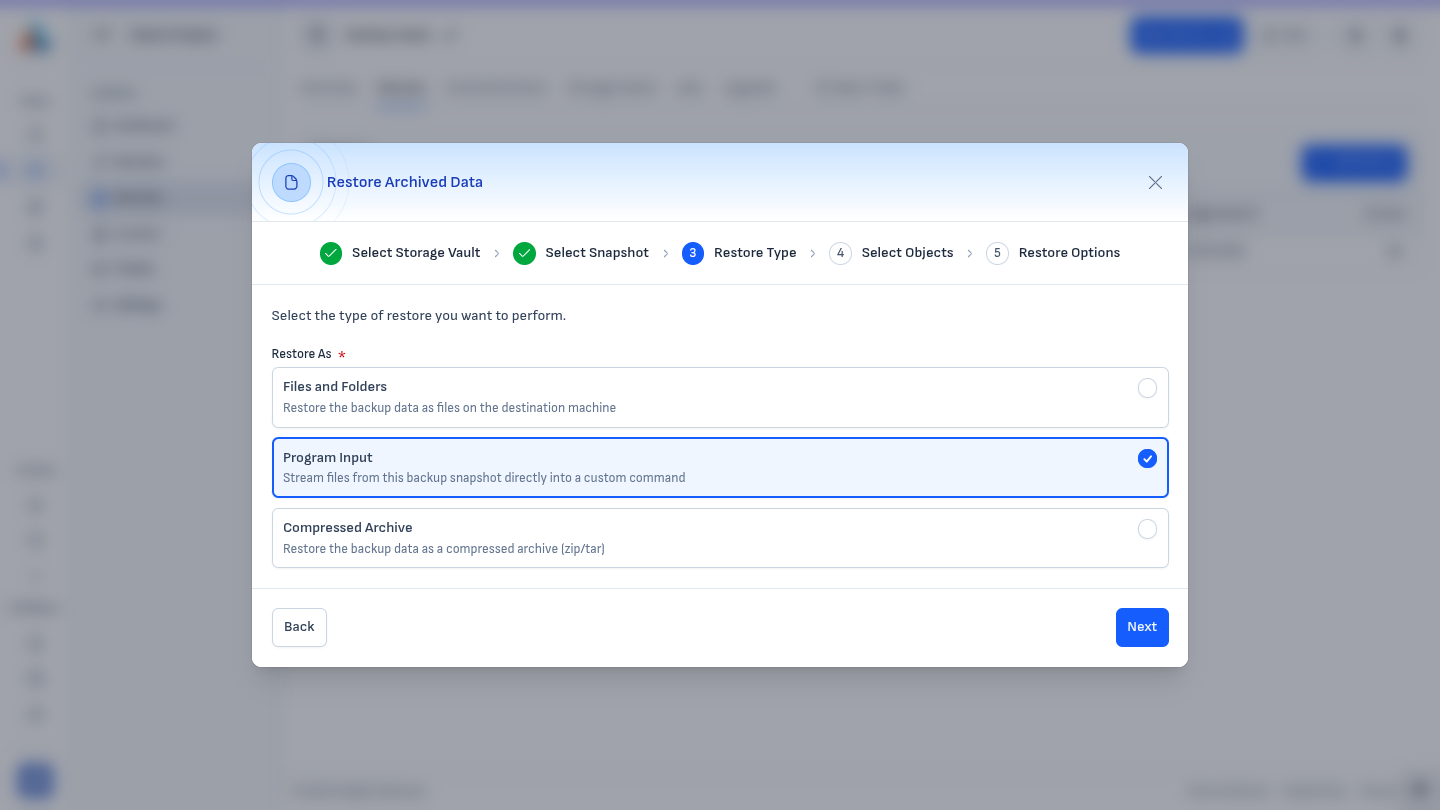Click the Back button
Image resolution: width=1440 pixels, height=810 pixels.
point(299,627)
